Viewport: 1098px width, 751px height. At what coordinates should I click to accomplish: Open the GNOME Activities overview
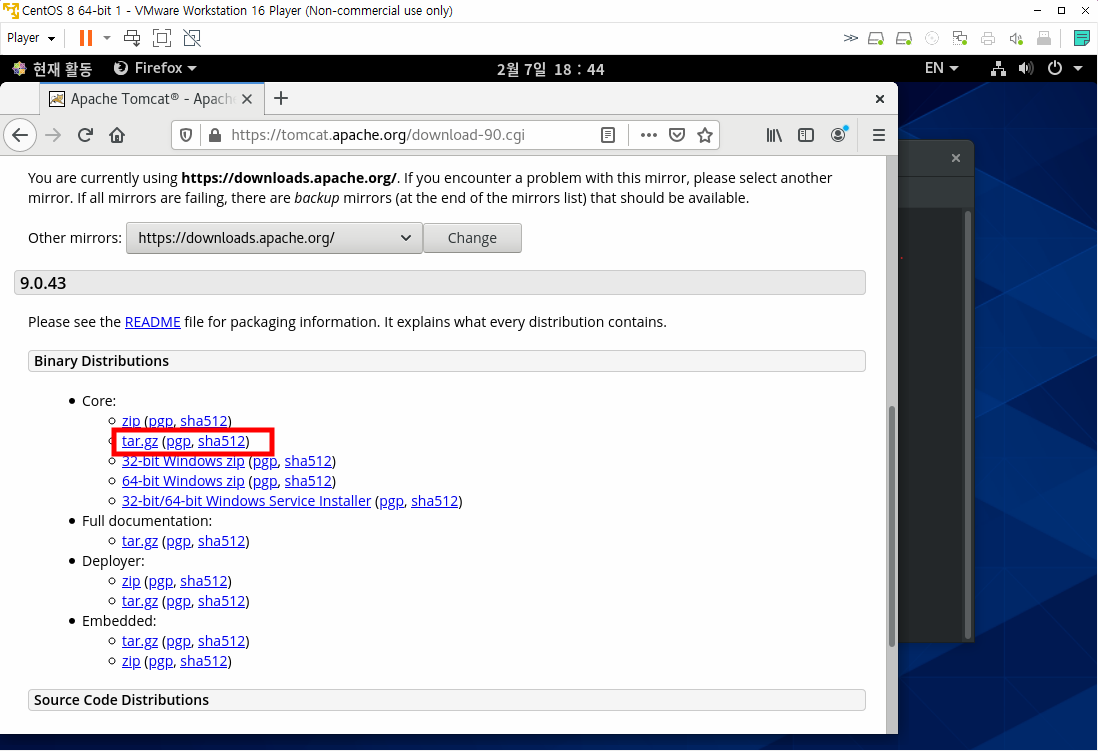point(53,69)
